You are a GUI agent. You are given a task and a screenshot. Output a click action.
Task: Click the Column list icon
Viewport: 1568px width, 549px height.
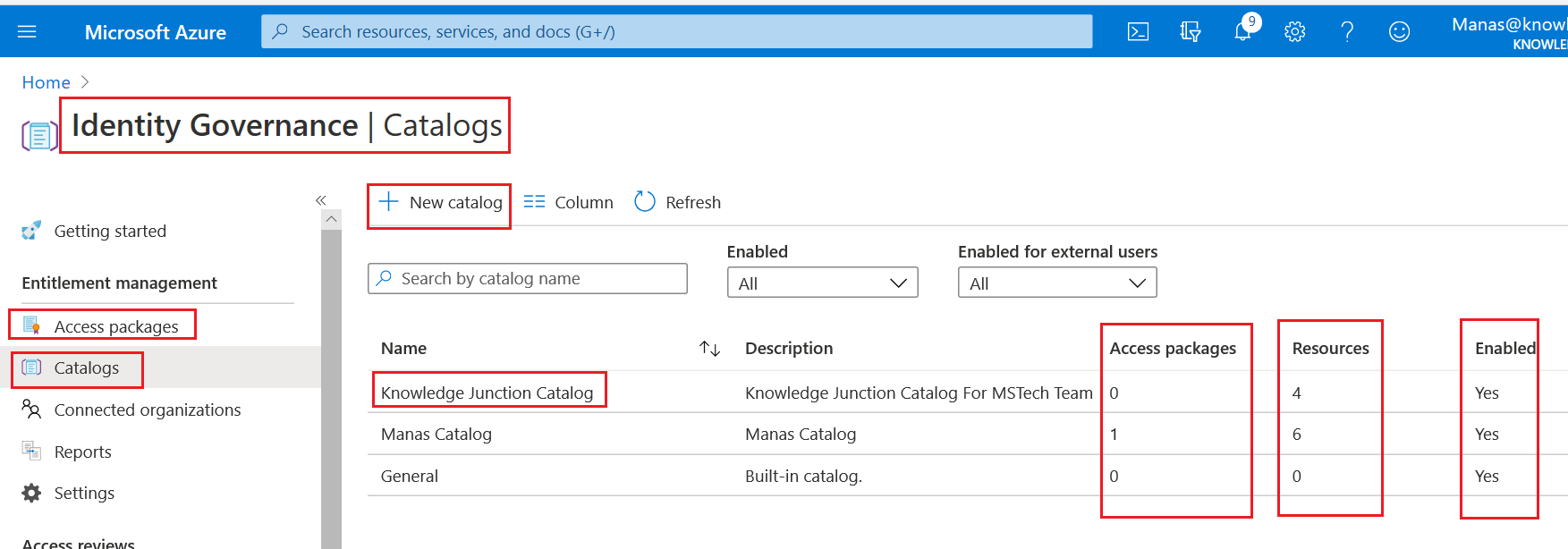coord(534,201)
